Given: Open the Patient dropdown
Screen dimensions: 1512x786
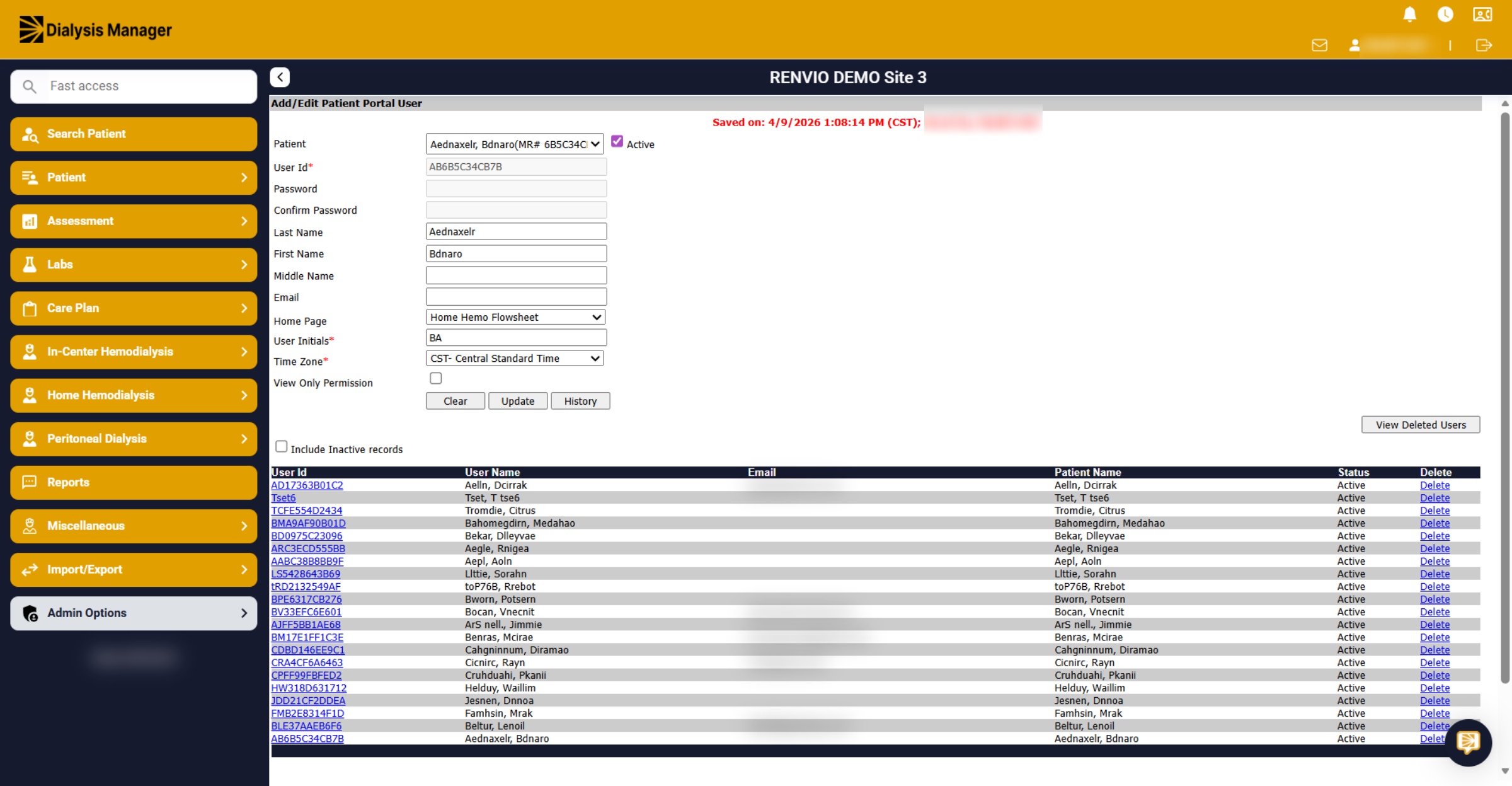Looking at the screenshot, I should 515,144.
